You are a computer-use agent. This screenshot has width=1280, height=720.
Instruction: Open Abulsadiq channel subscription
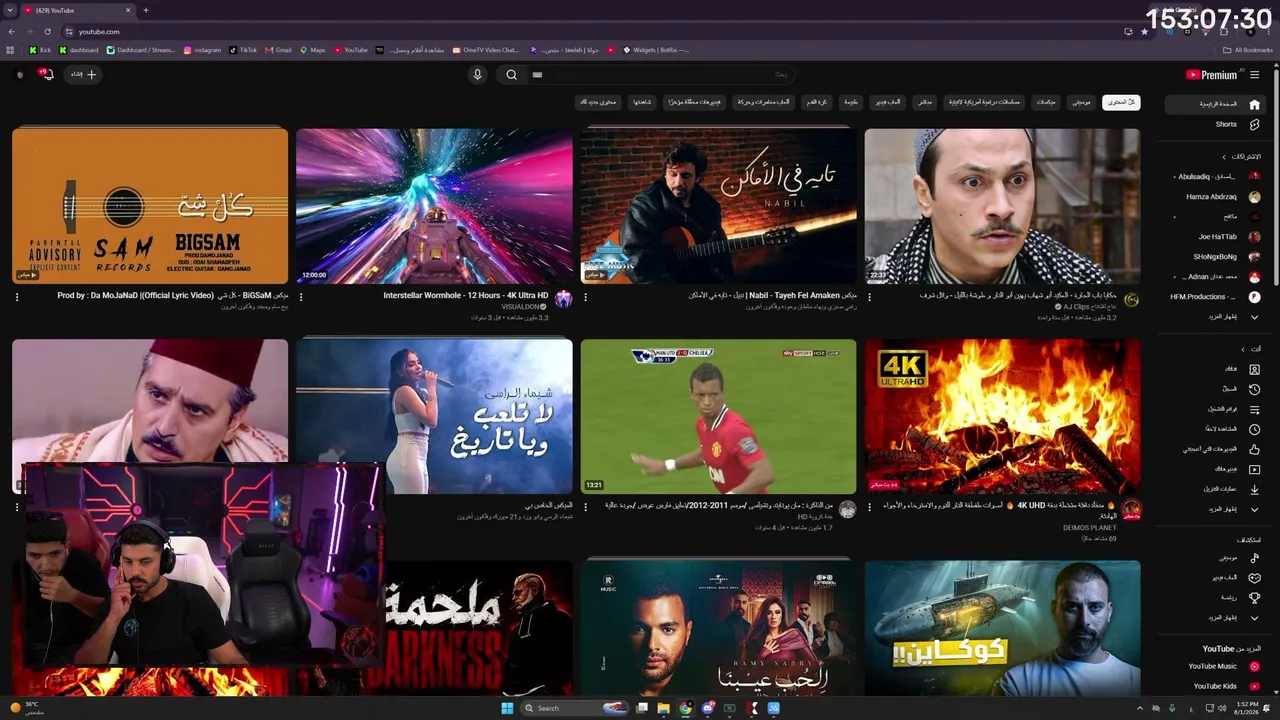1214,177
